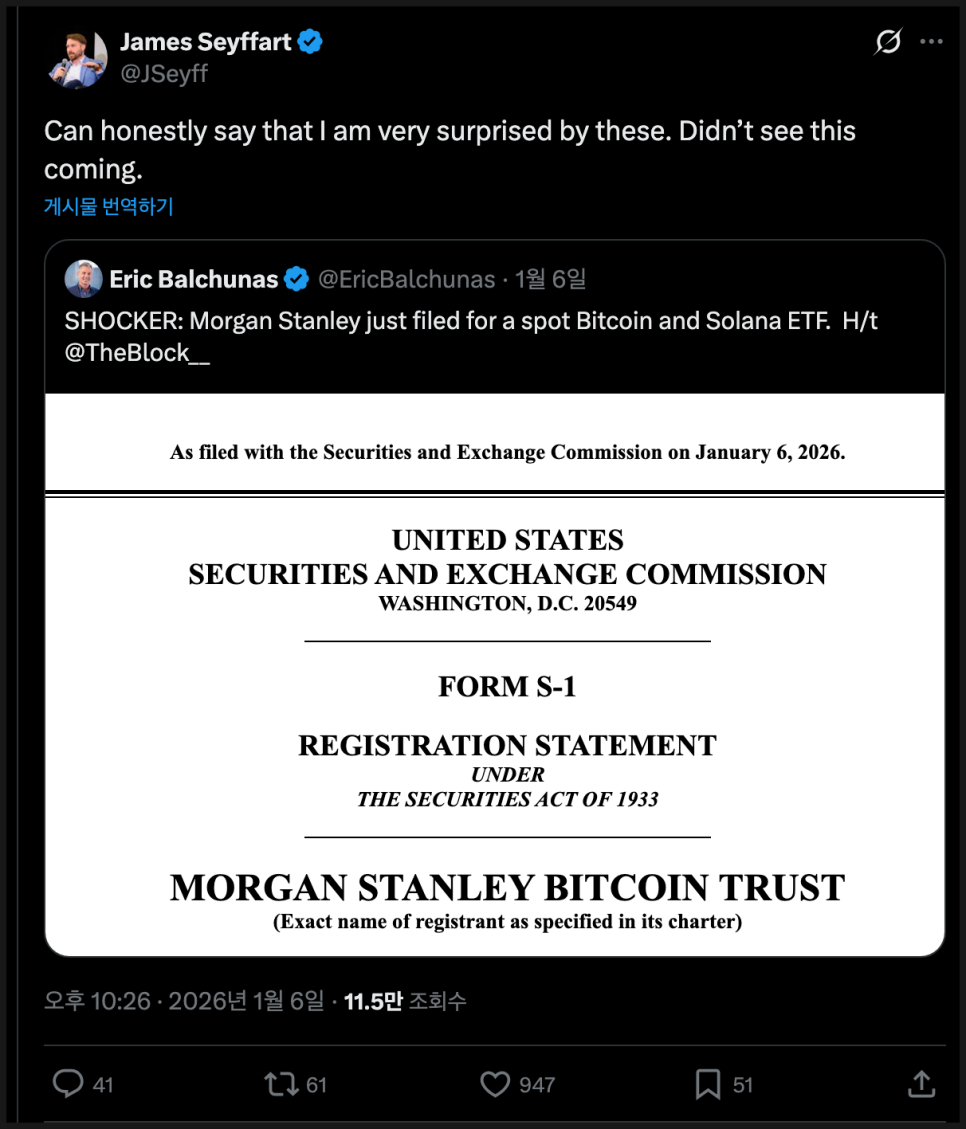This screenshot has width=966, height=1129.
Task: Open the three-dot more options menu
Action: [931, 42]
